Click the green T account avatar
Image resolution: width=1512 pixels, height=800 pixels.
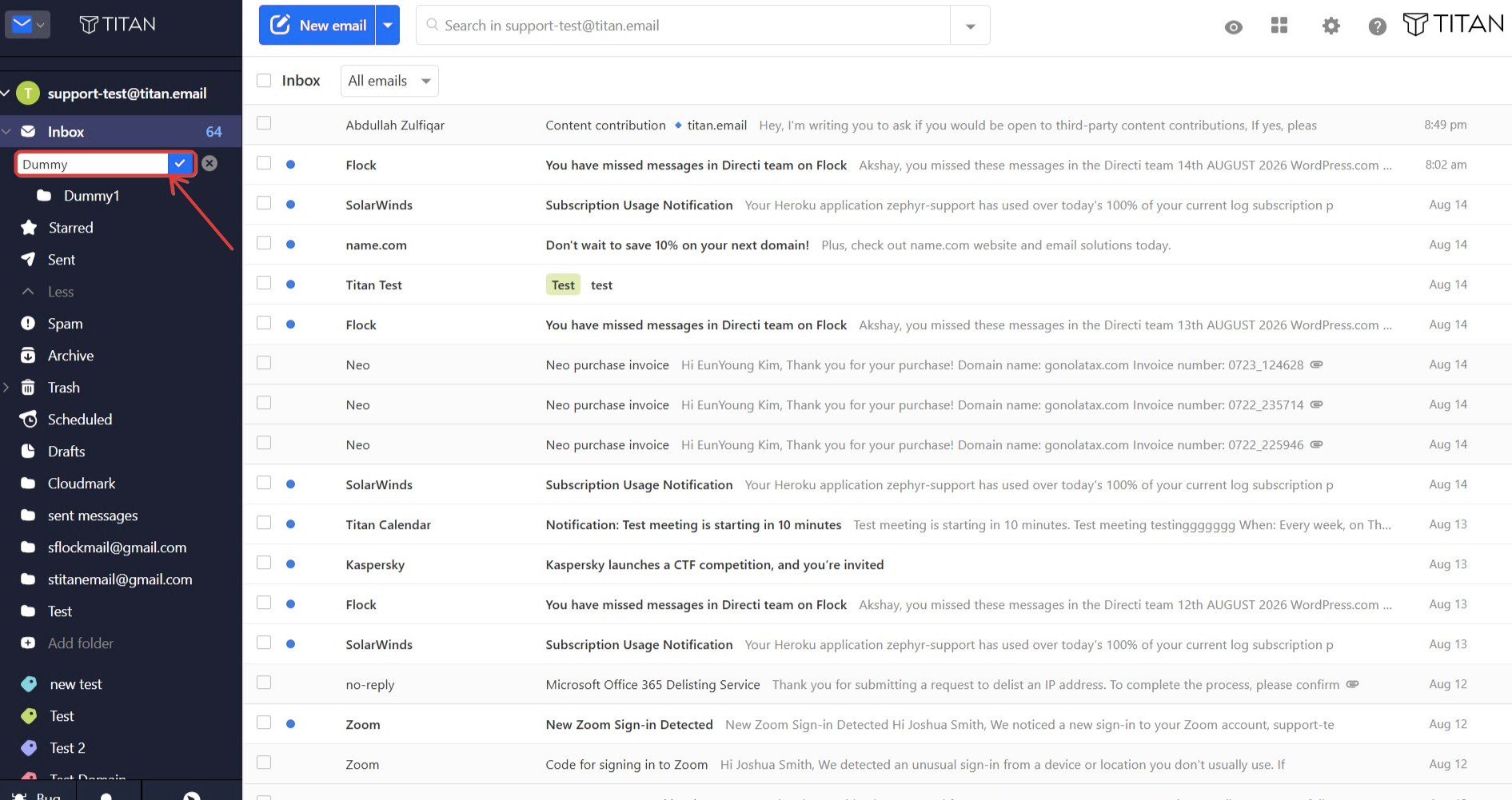[x=28, y=94]
